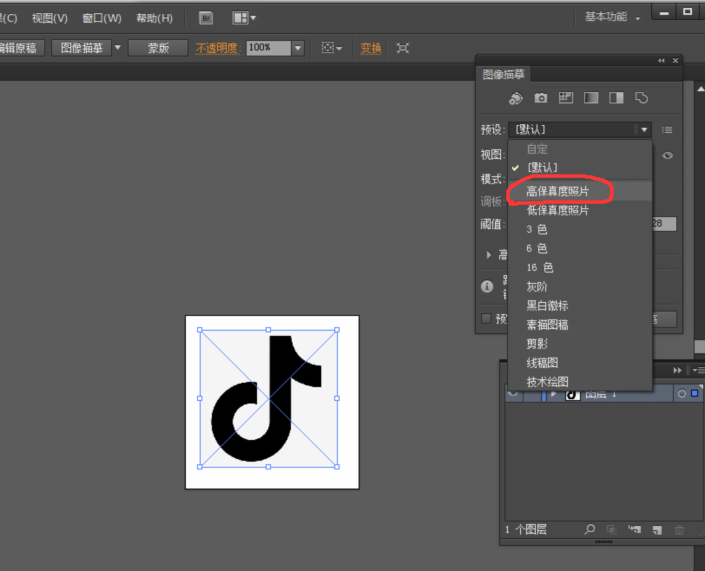
Task: Click the 蒙版 button
Action: click(158, 48)
